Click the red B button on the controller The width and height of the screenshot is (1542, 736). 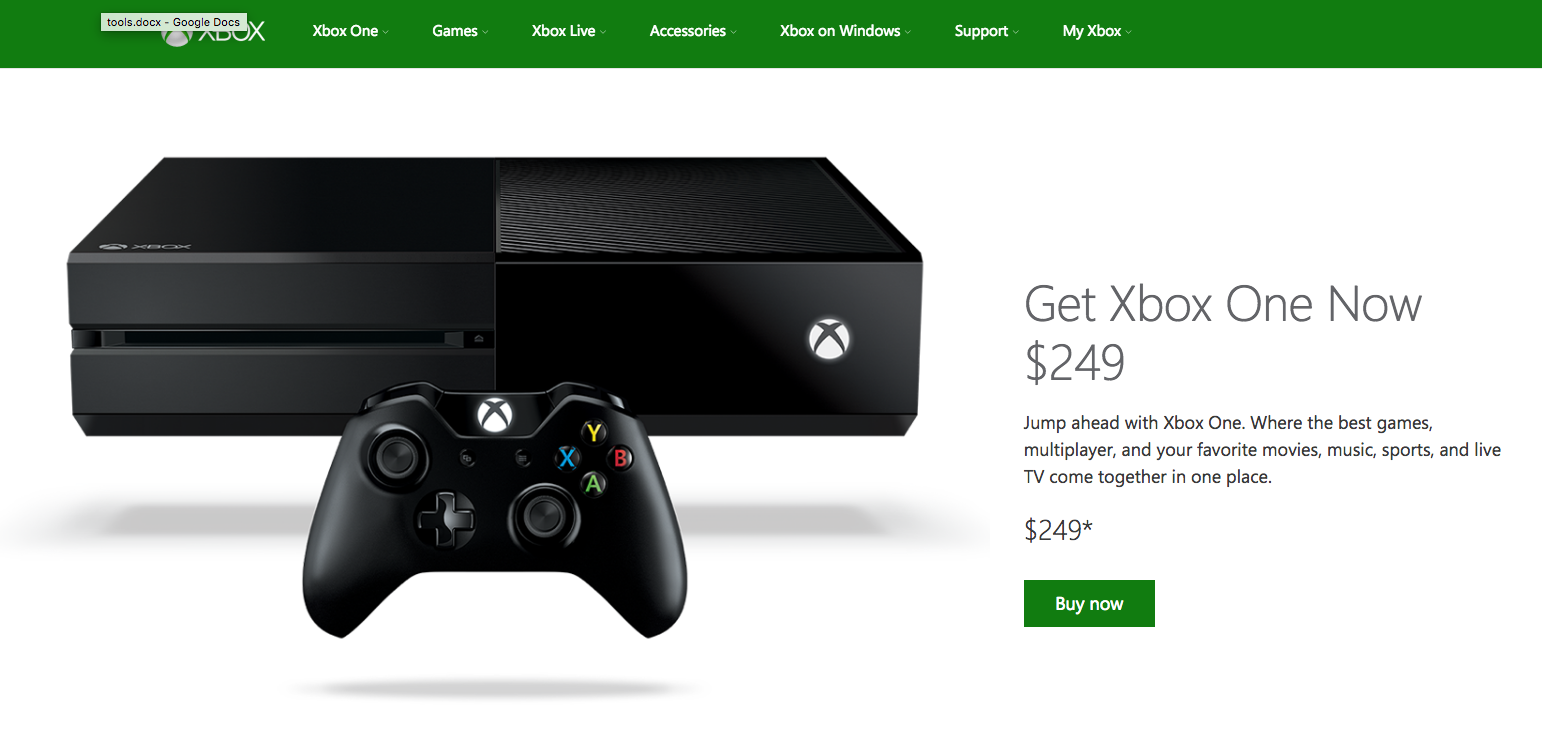pos(621,458)
